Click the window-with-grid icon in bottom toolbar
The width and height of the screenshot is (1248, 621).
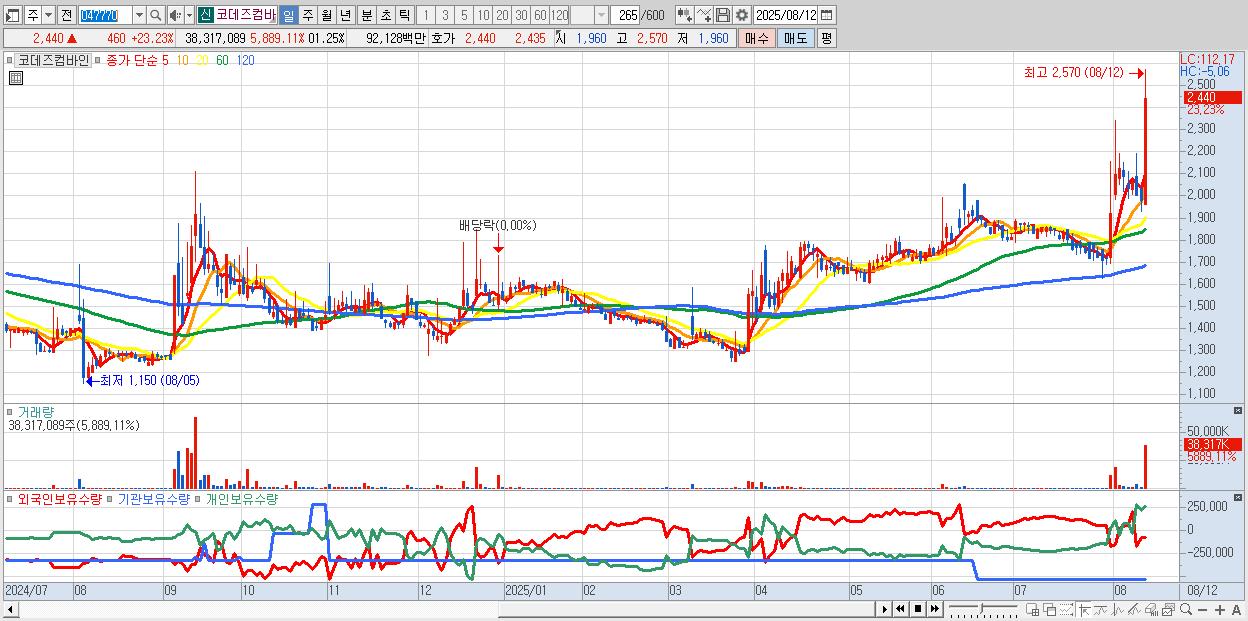click(x=1033, y=610)
